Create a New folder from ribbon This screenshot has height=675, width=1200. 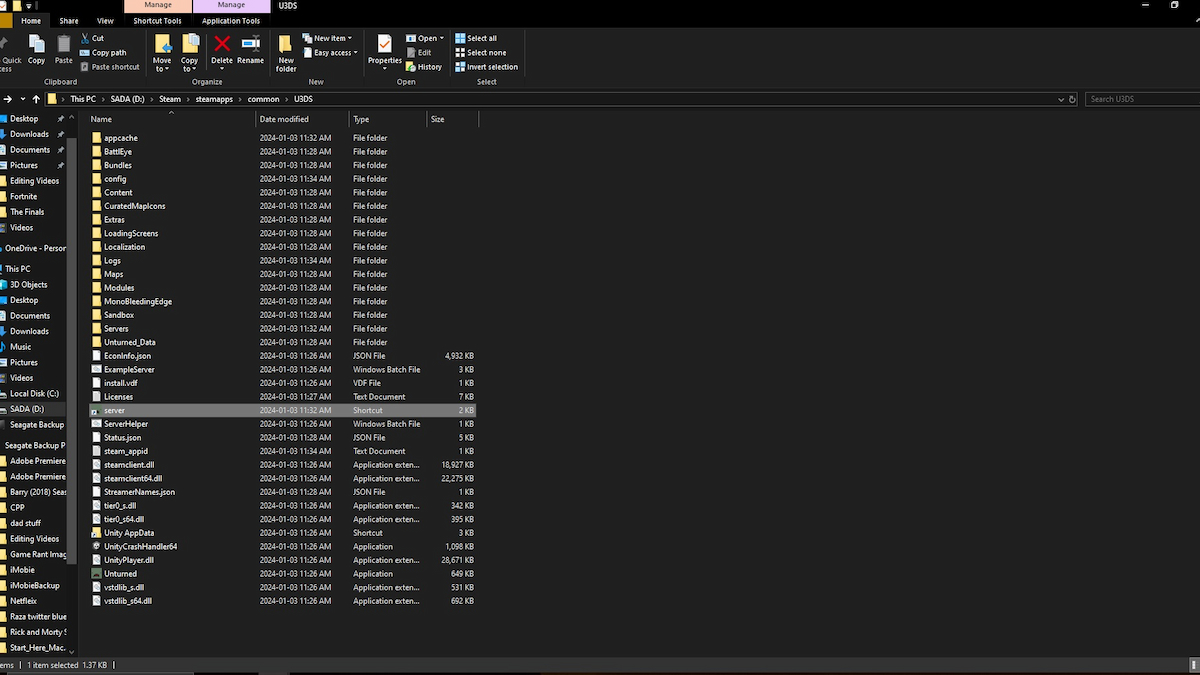[286, 50]
